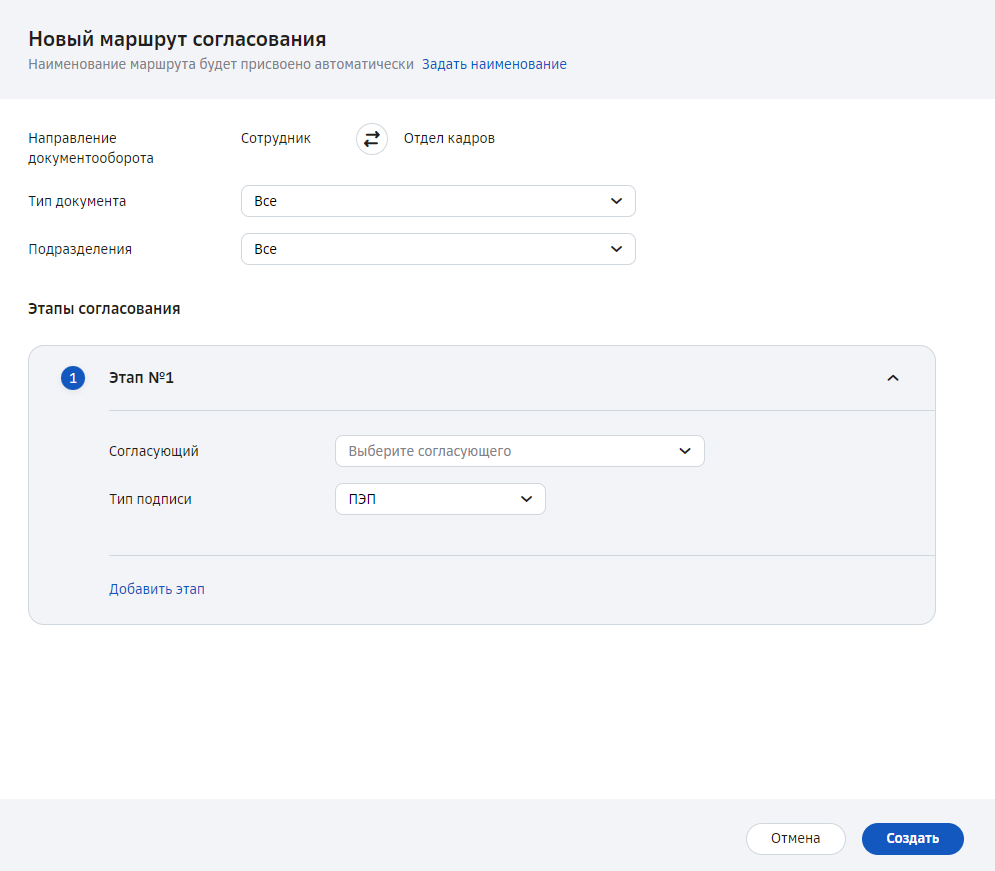Collapse Этап №1 with chevron
Image resolution: width=995 pixels, height=871 pixels.
pyautogui.click(x=893, y=378)
